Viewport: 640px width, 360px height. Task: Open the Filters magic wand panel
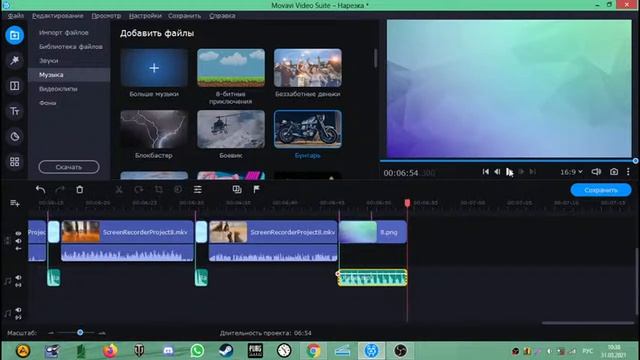14,60
